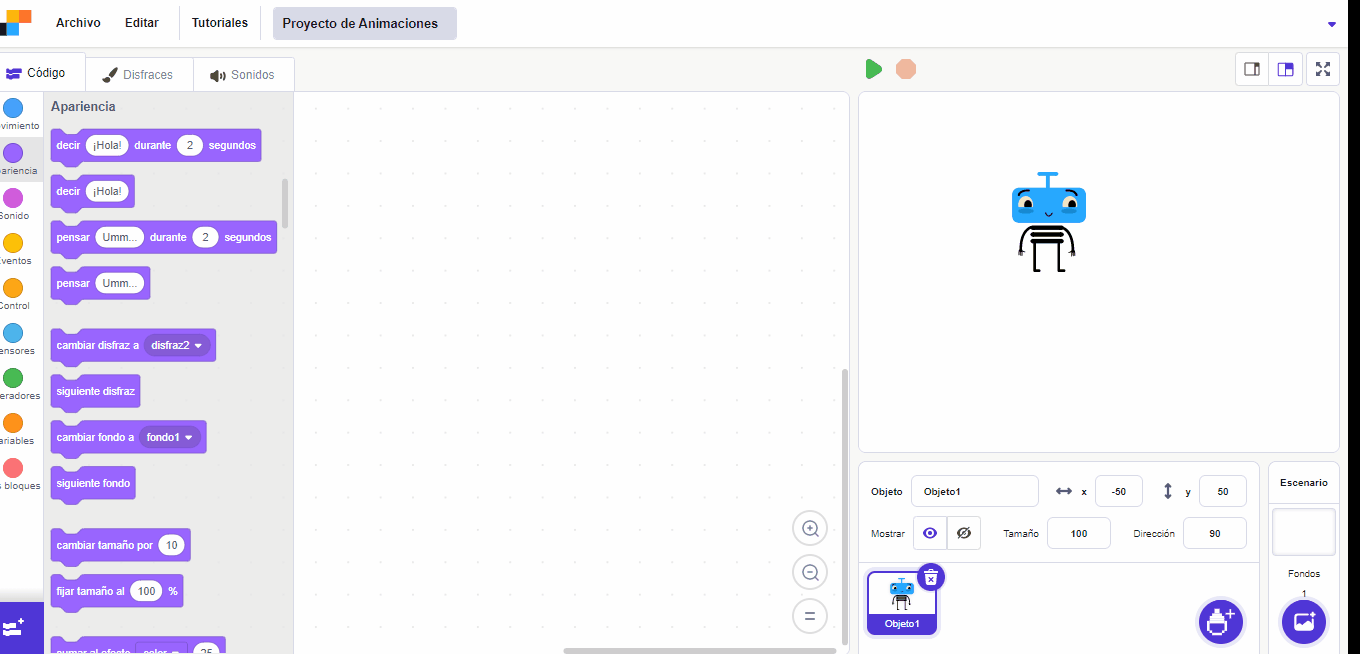This screenshot has height=654, width=1360.
Task: Click the block palette vertical scrollbar
Action: pyautogui.click(x=285, y=203)
